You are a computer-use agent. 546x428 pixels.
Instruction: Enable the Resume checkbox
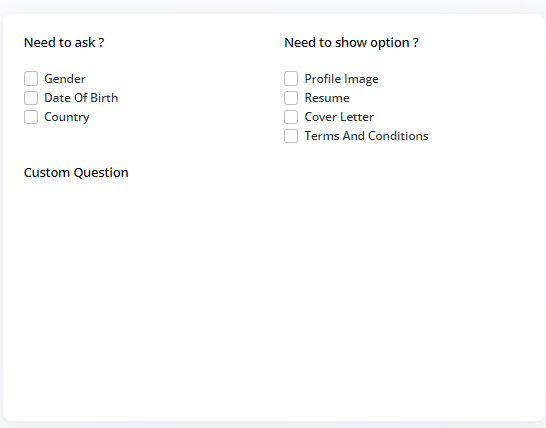point(291,98)
